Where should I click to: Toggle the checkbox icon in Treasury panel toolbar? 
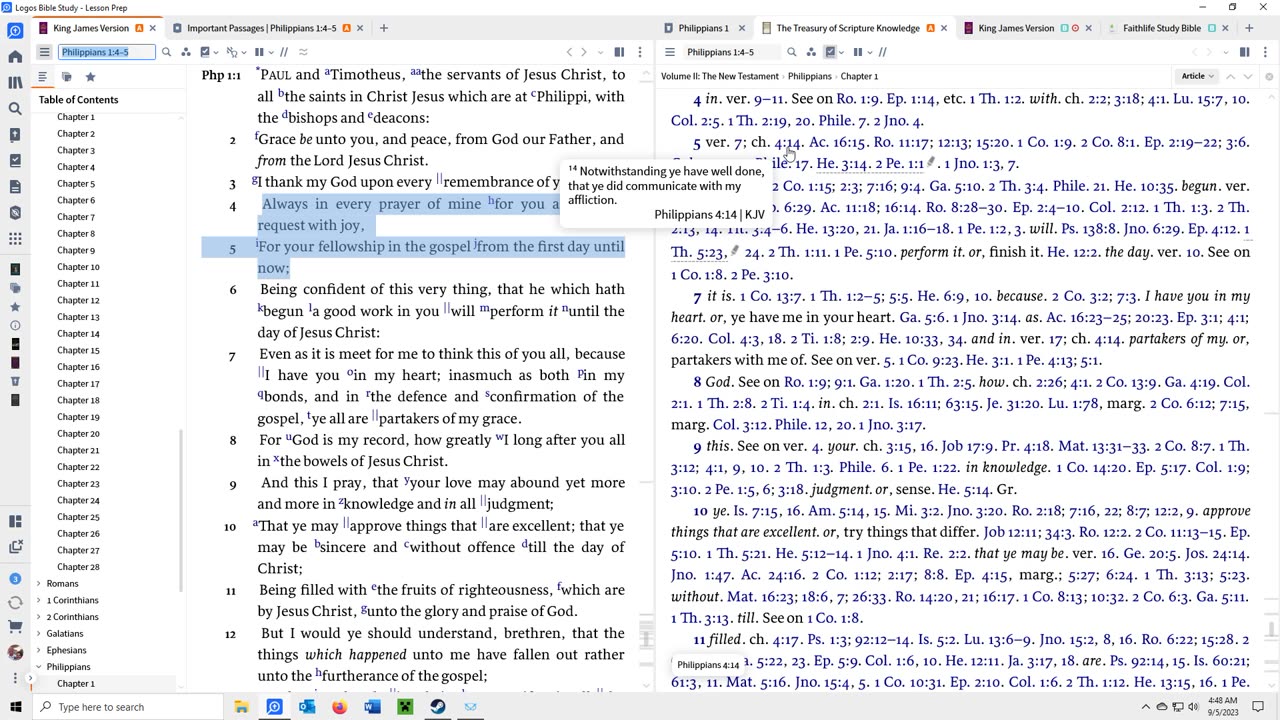(831, 52)
